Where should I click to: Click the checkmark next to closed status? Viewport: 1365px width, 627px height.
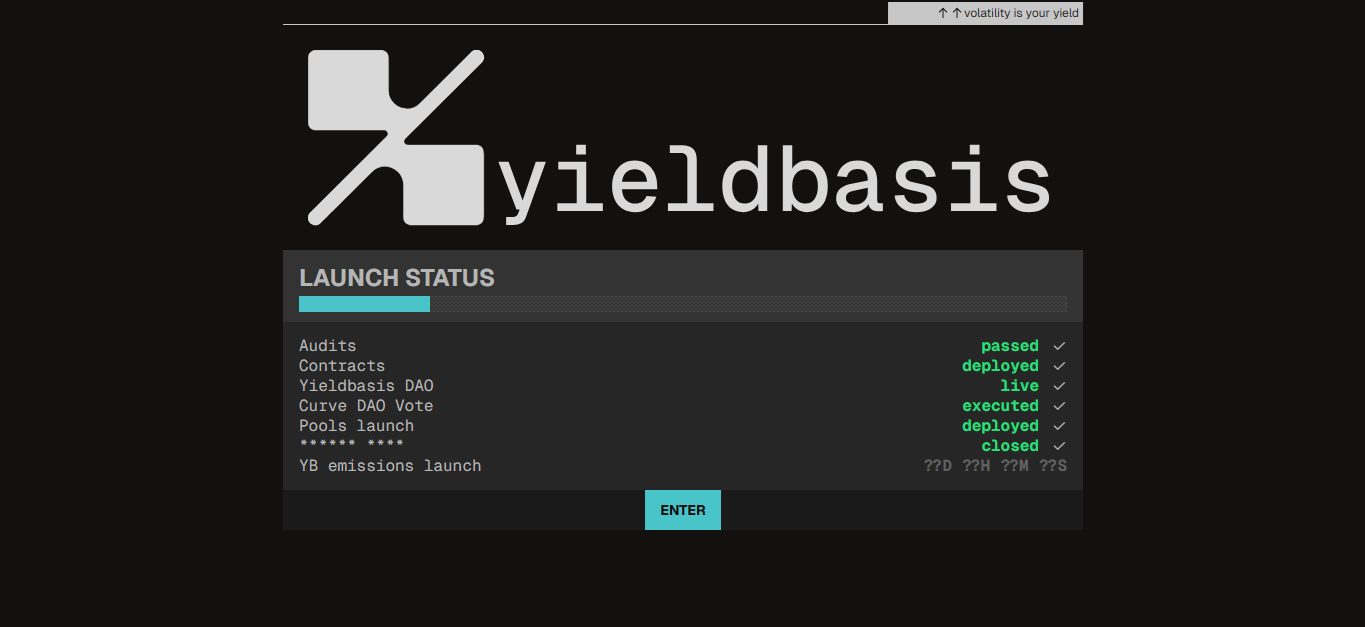[x=1059, y=446]
